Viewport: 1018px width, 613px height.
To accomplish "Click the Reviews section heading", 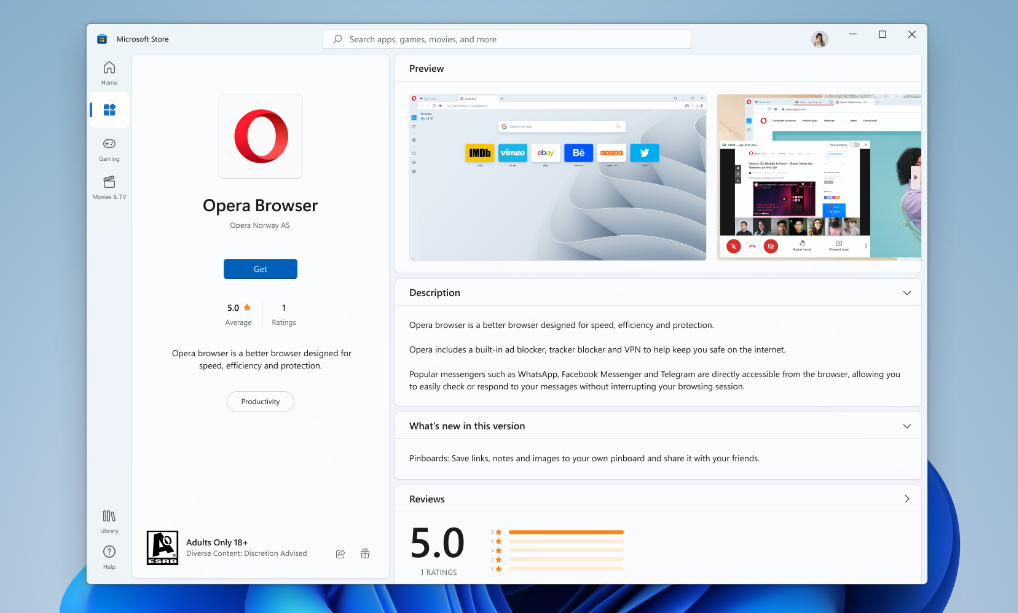I will [427, 499].
